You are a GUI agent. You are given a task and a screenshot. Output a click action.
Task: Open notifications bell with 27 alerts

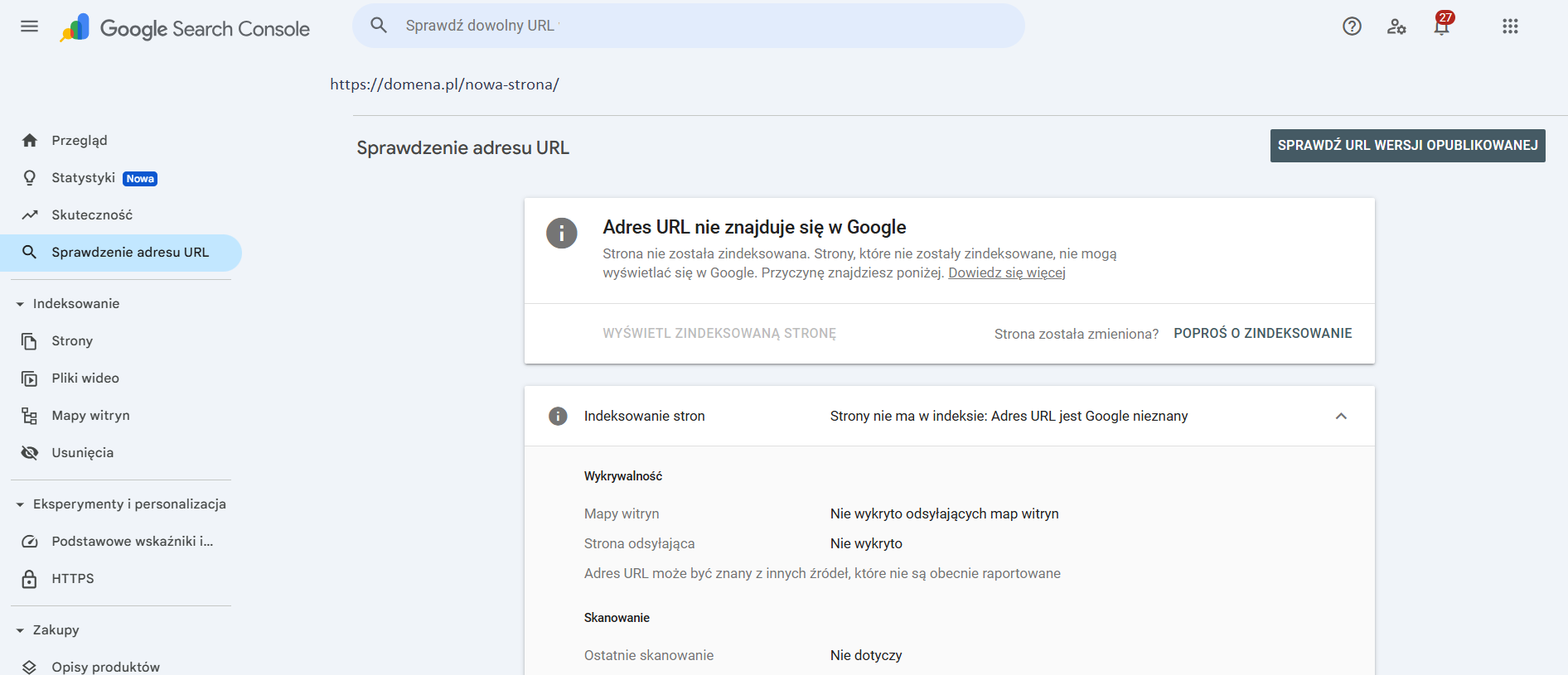point(1442,27)
